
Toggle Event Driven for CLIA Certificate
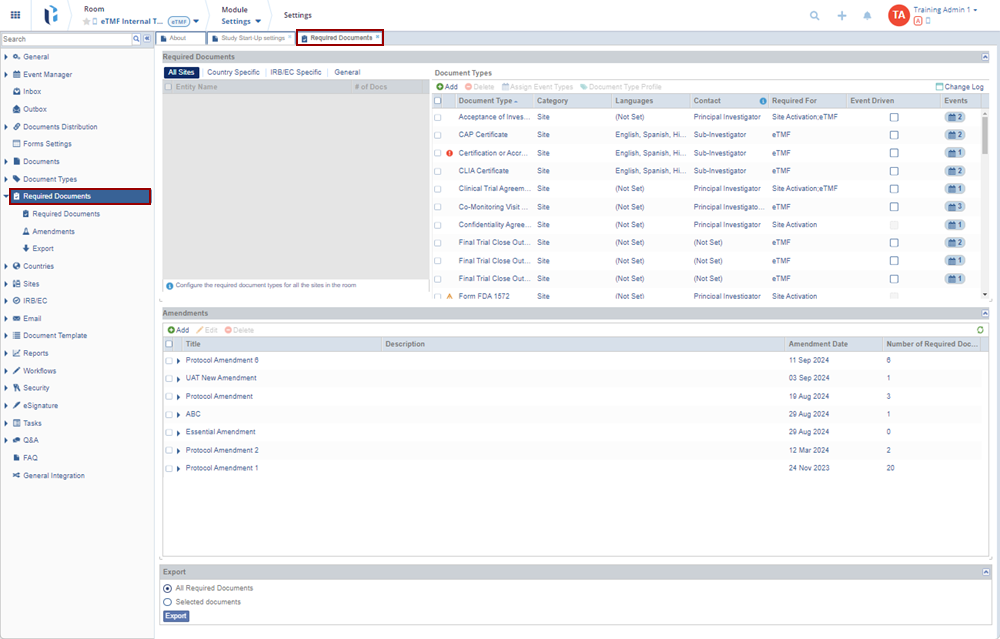894,171
